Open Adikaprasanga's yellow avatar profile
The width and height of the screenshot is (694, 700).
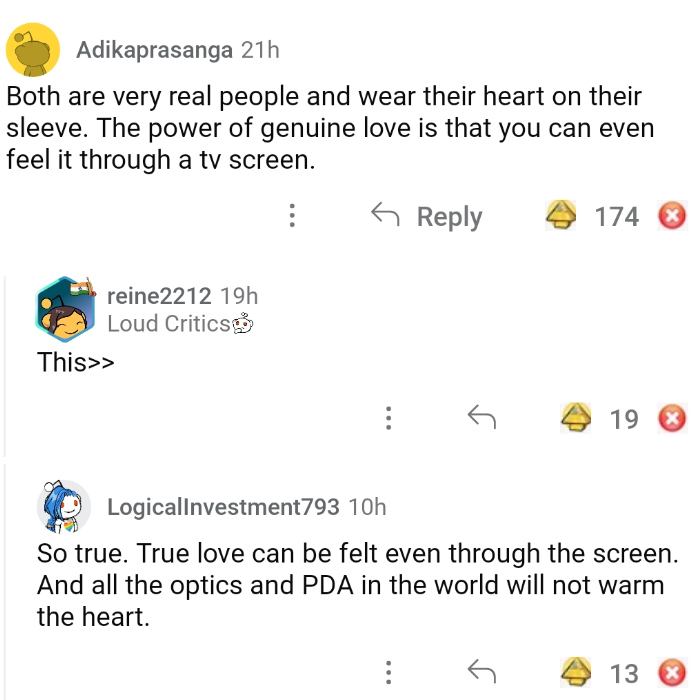pos(34,49)
